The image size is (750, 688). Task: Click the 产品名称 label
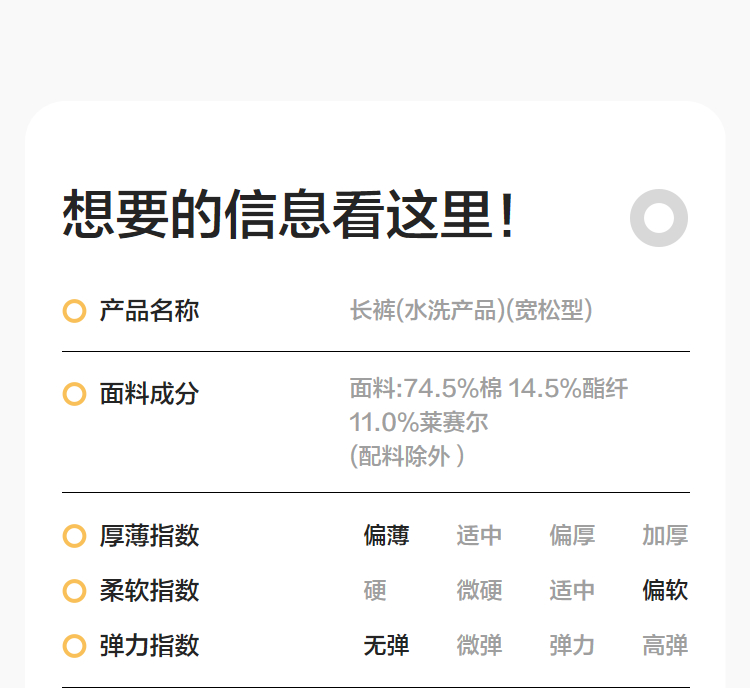click(x=149, y=311)
